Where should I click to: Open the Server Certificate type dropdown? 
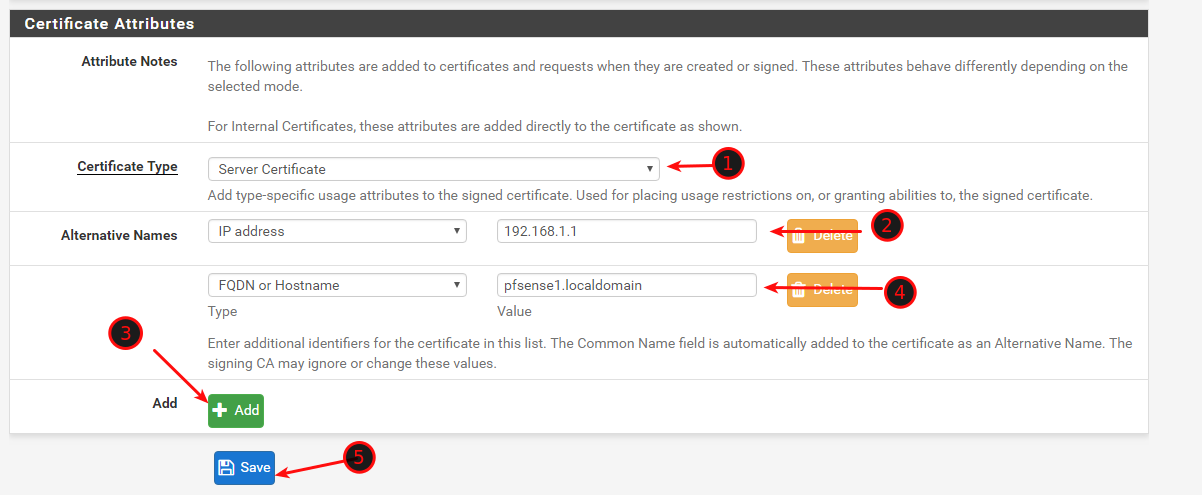point(433,169)
